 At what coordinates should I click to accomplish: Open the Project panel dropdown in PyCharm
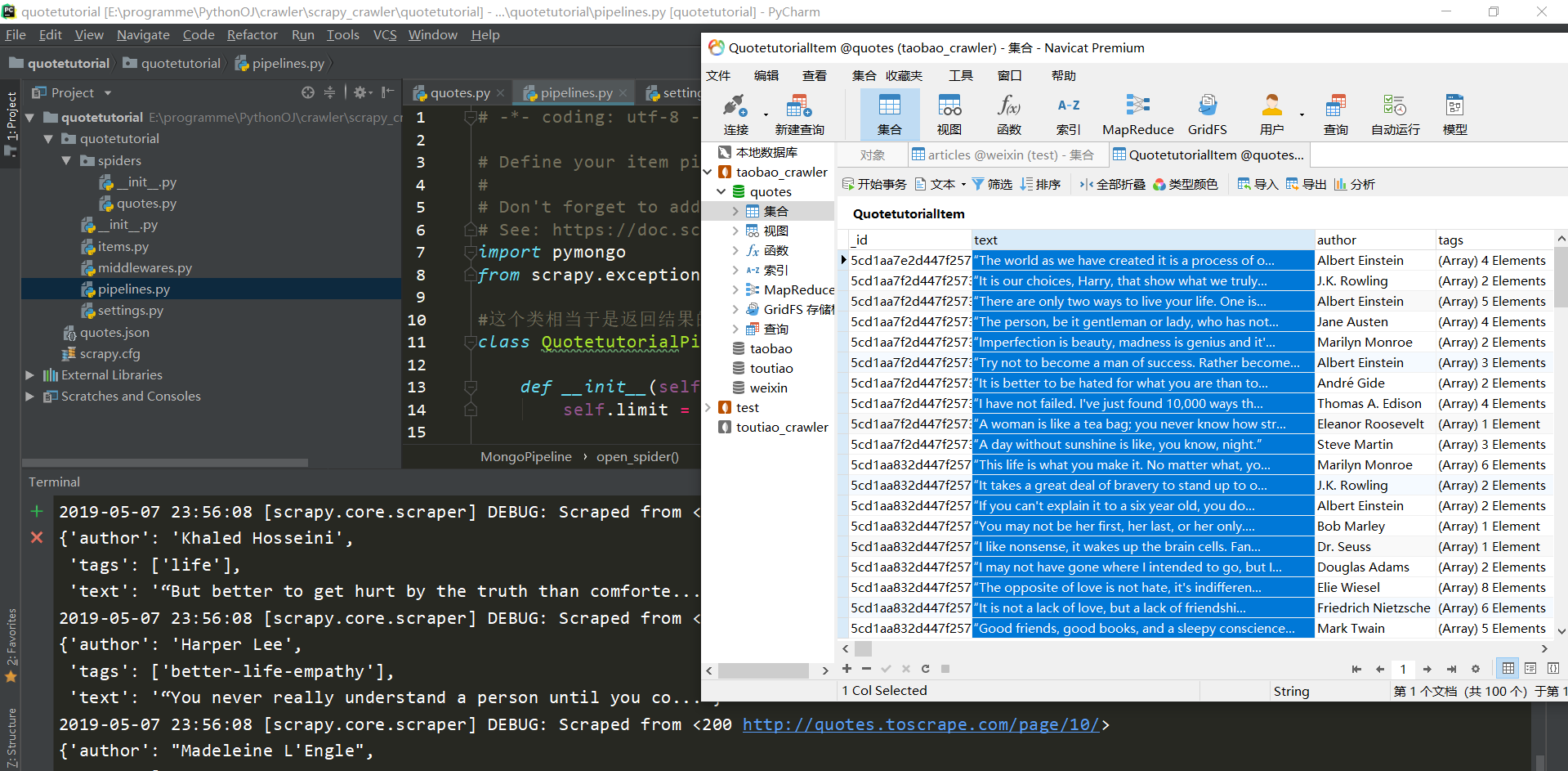point(107,92)
